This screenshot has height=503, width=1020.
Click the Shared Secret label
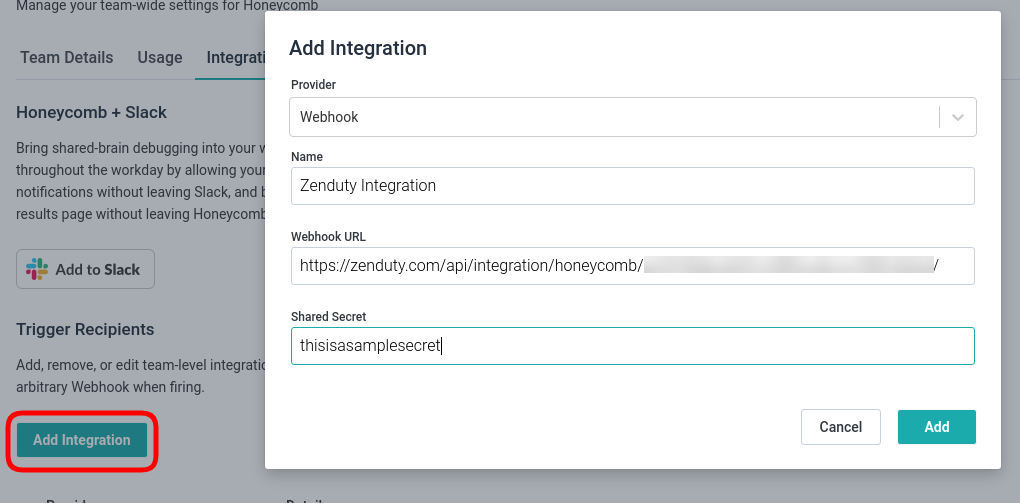[x=329, y=317]
